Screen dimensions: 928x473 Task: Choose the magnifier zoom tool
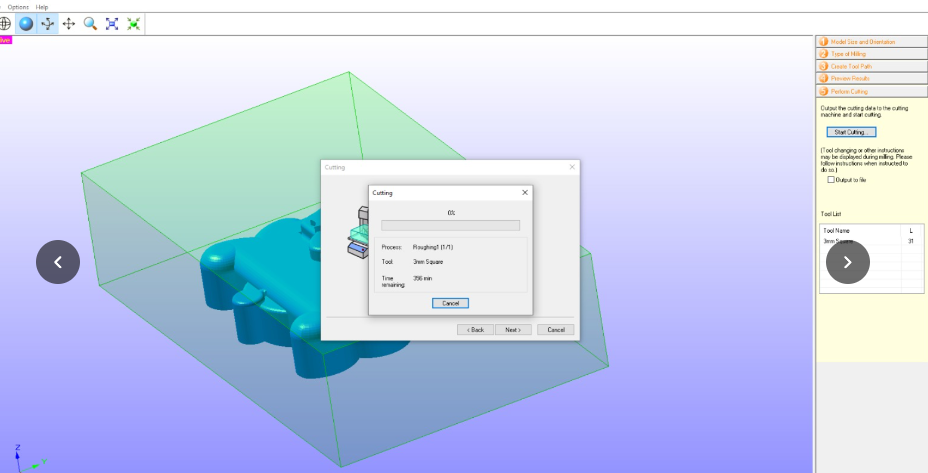90,24
